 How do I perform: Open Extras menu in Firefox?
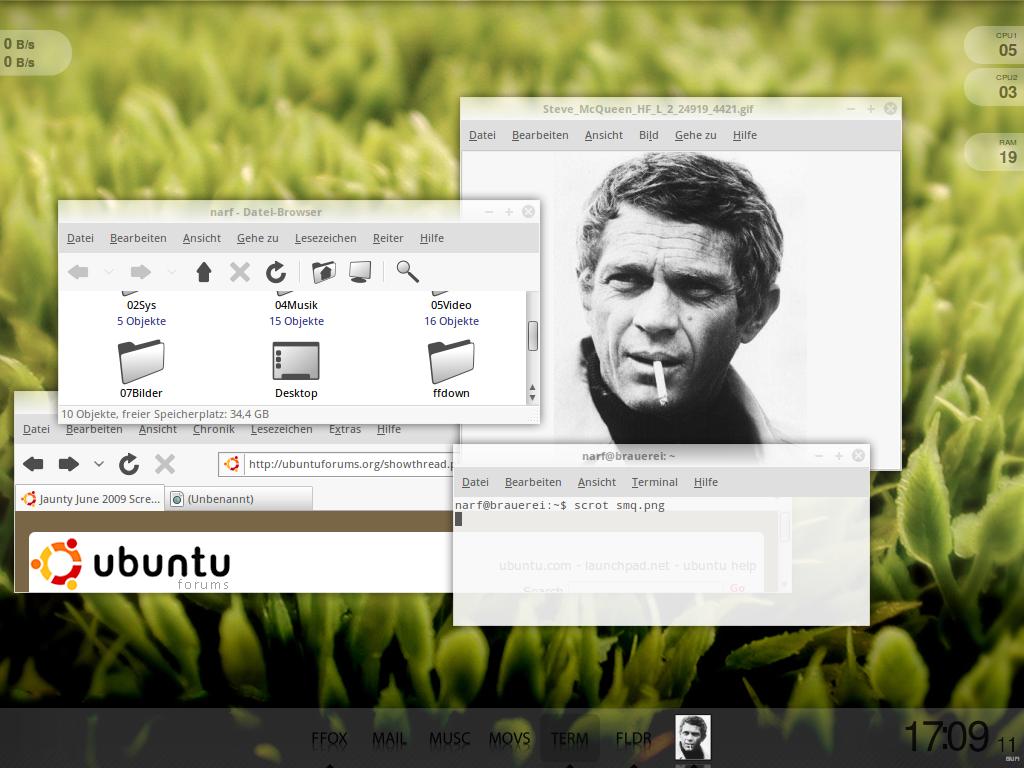coord(345,429)
